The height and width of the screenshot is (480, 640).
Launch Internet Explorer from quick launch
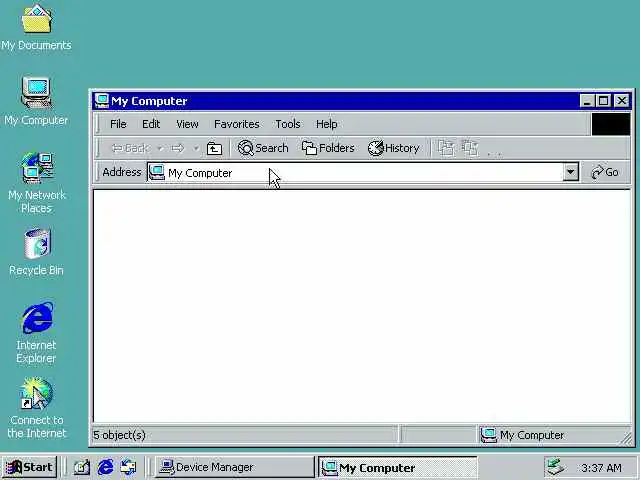(x=105, y=467)
